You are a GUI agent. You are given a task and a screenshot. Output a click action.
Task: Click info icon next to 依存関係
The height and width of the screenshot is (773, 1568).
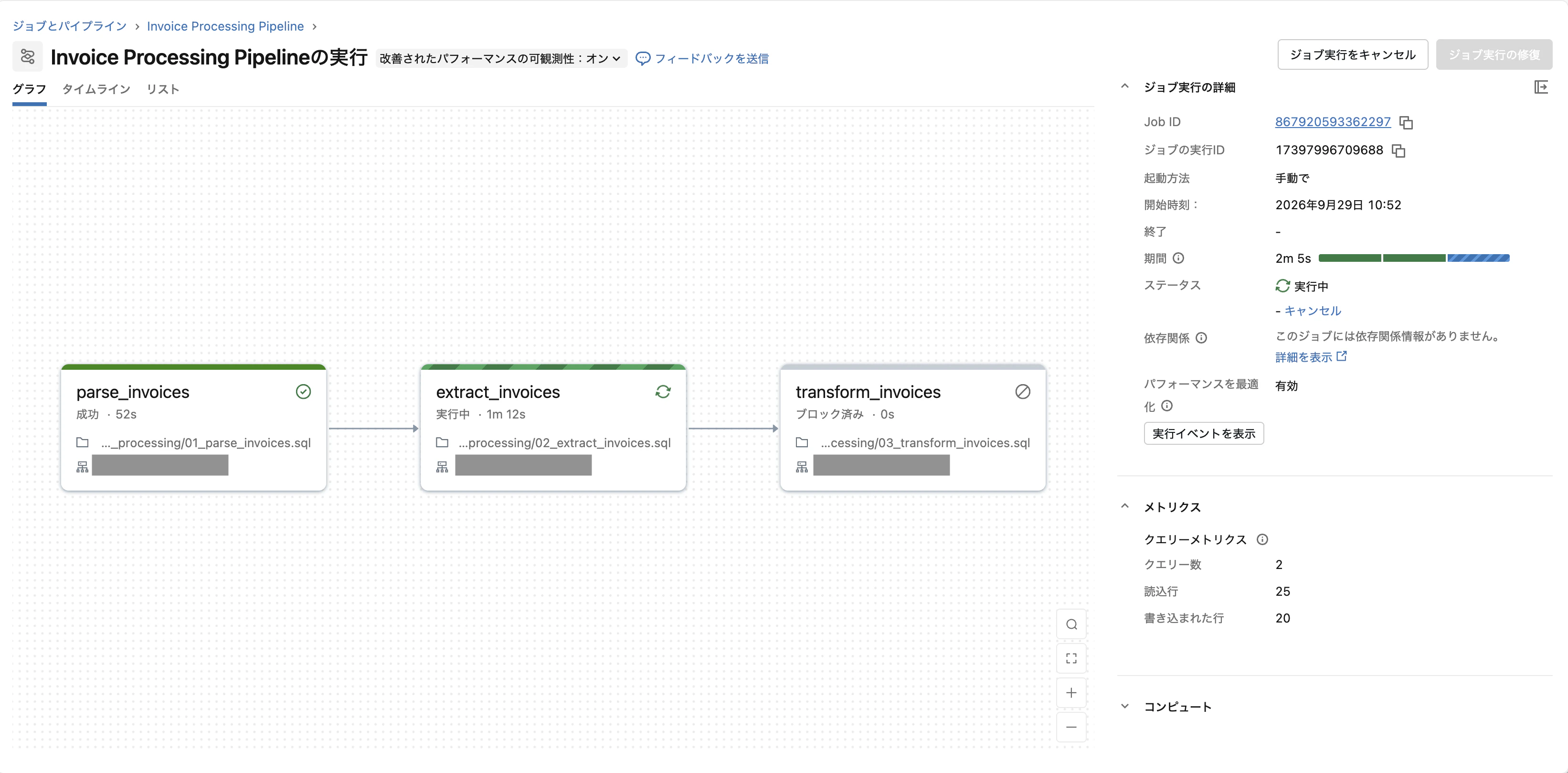tap(1200, 337)
